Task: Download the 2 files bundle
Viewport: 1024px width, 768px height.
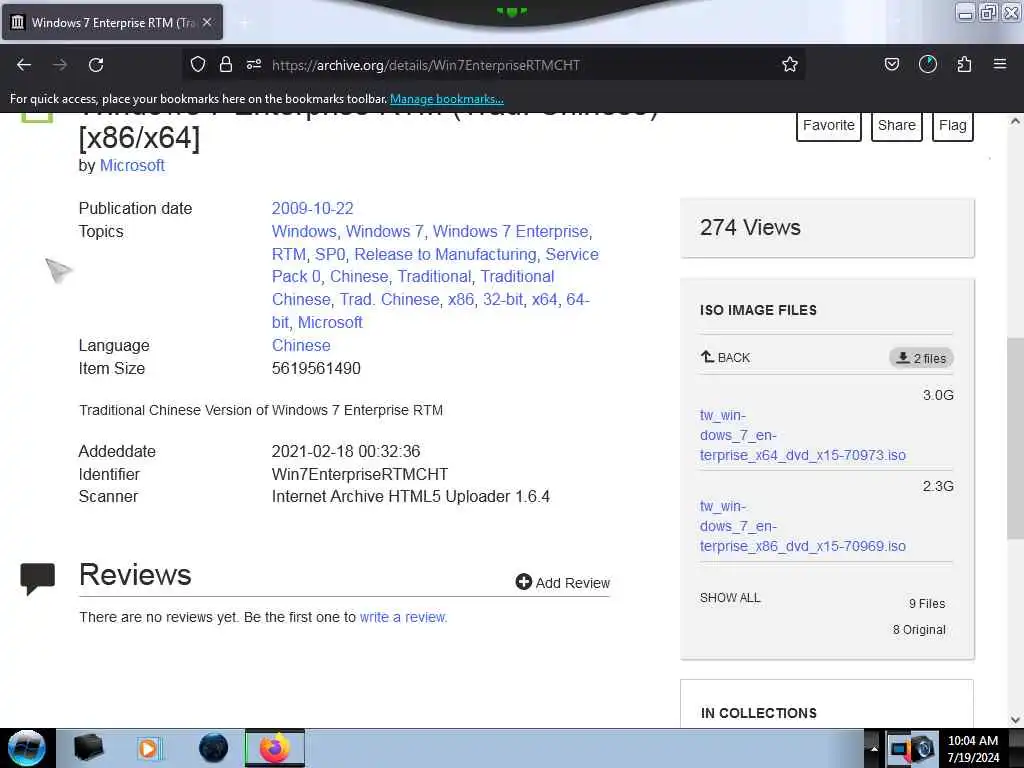Action: pyautogui.click(x=921, y=358)
